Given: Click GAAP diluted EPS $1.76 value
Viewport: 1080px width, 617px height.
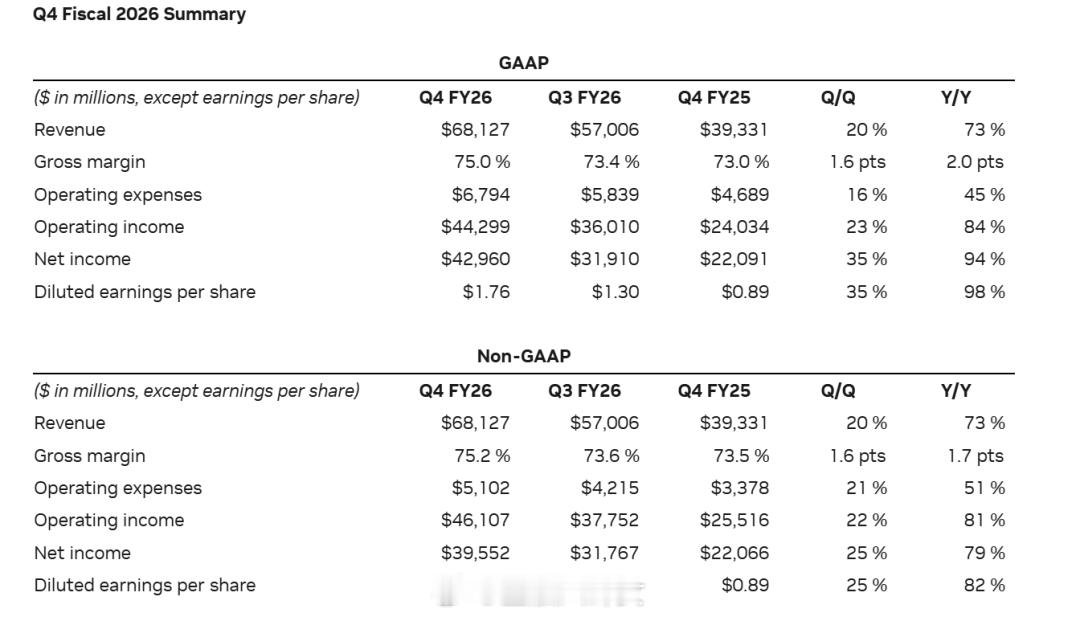Looking at the screenshot, I should (486, 292).
